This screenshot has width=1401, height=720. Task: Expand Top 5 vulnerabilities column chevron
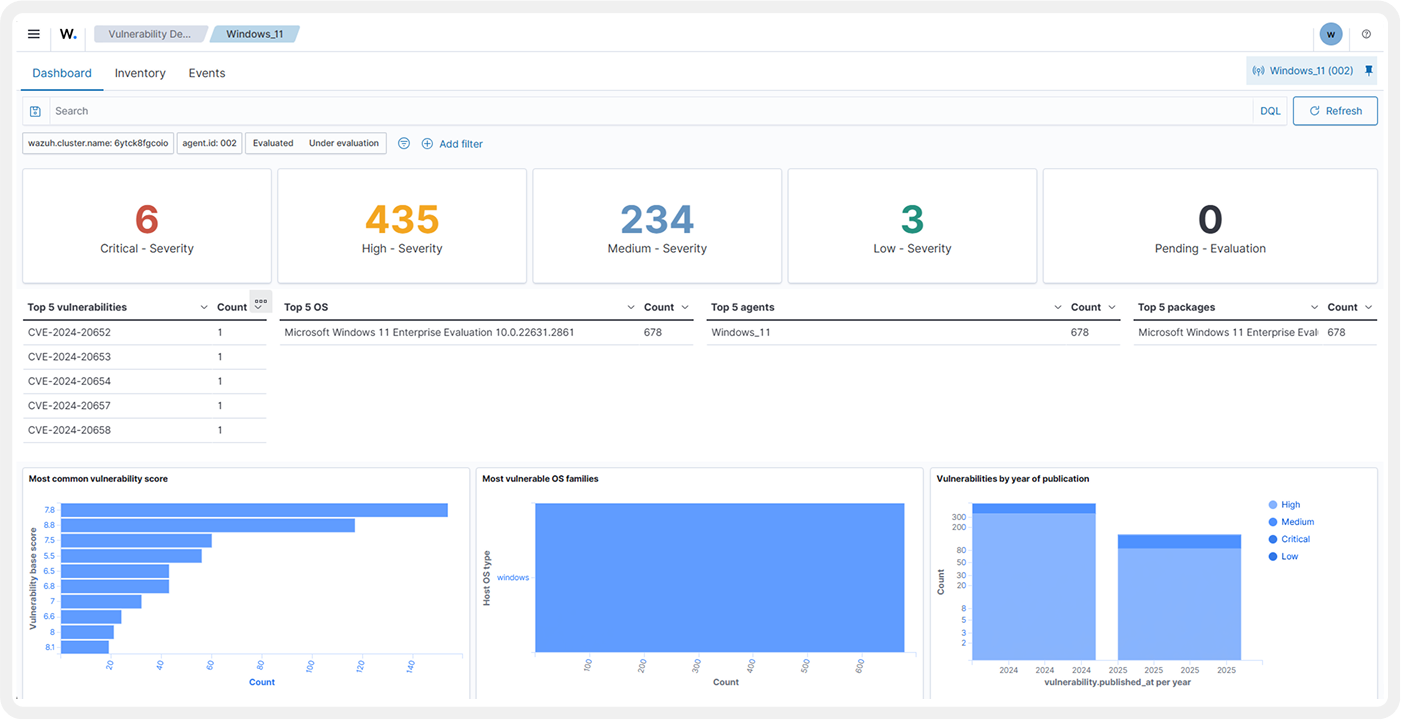[x=204, y=307]
